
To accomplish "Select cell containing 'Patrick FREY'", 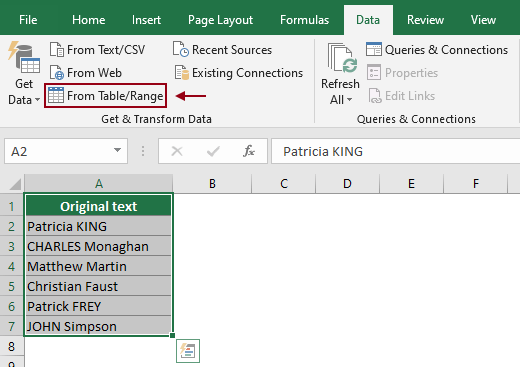I will coord(99,306).
